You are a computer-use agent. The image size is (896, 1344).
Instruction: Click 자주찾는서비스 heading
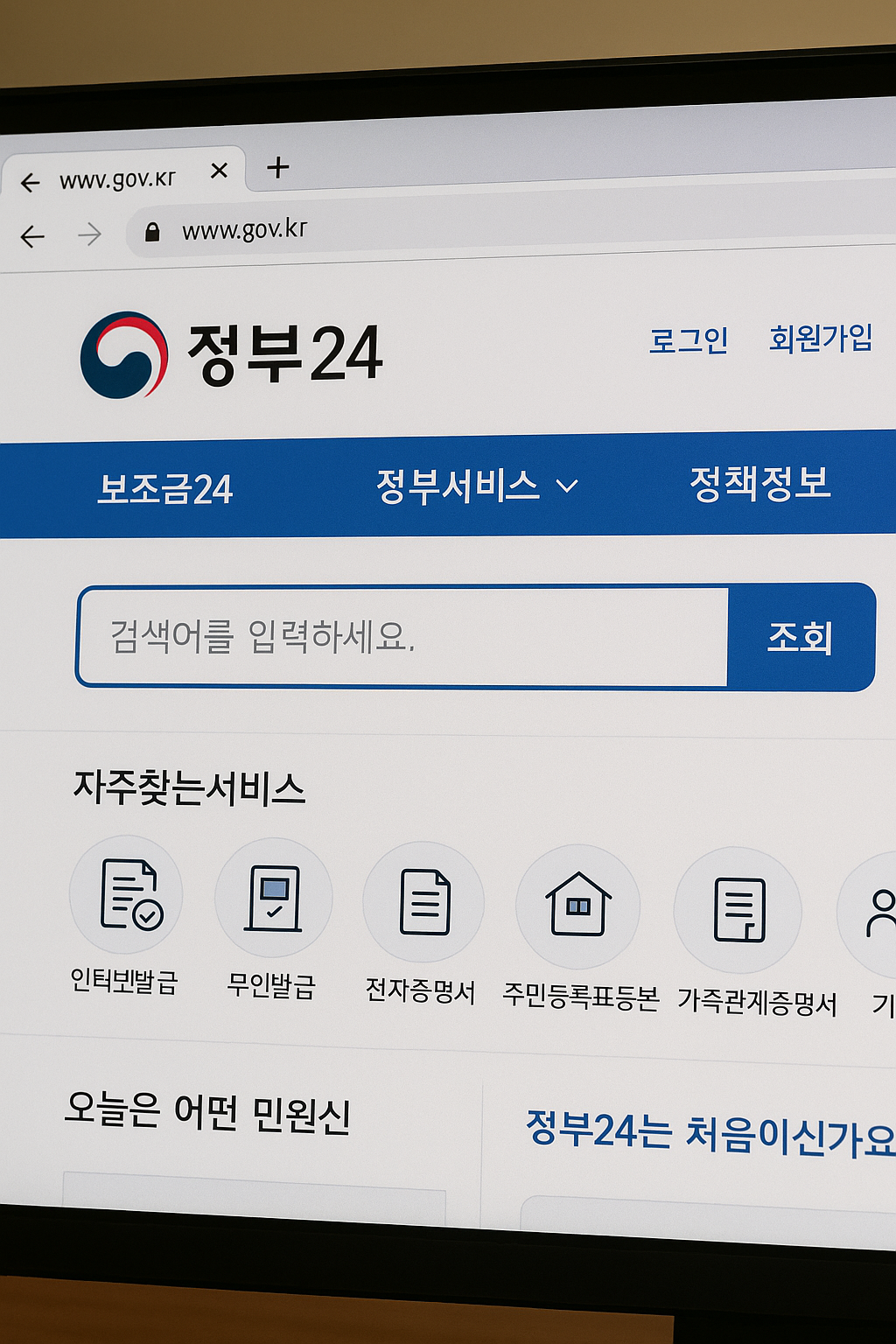(x=189, y=787)
